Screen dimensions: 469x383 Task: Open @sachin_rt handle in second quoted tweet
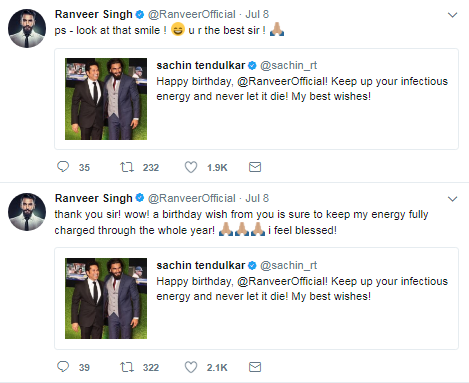pos(289,266)
